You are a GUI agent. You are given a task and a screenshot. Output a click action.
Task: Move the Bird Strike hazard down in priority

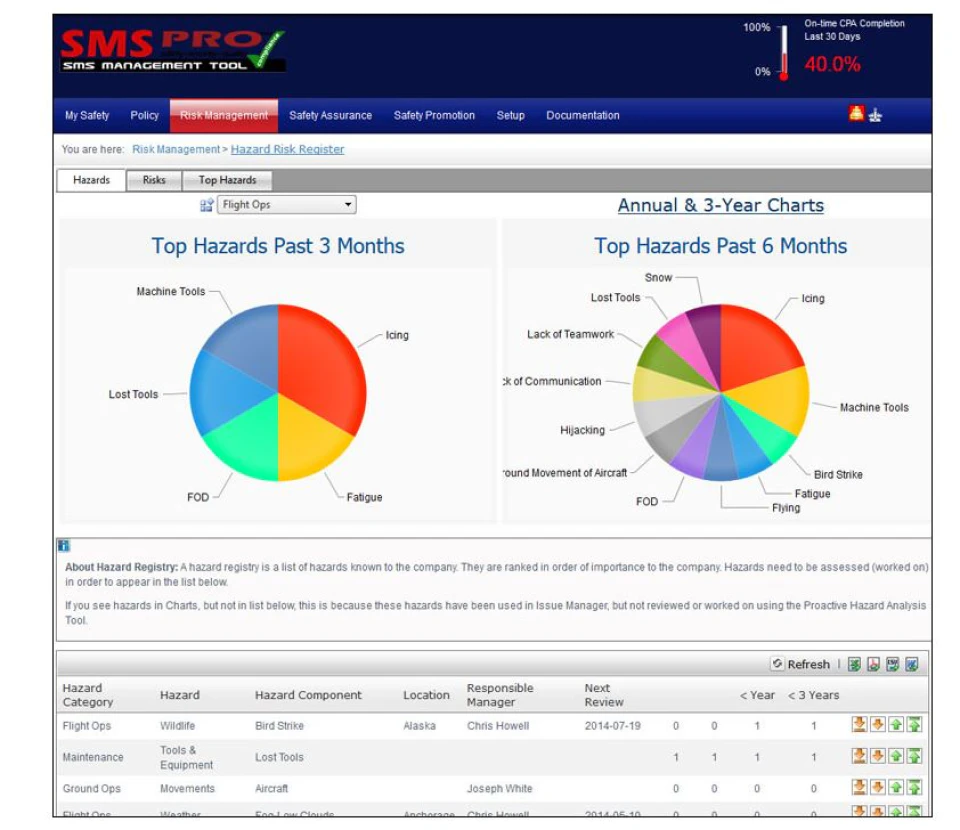point(877,724)
